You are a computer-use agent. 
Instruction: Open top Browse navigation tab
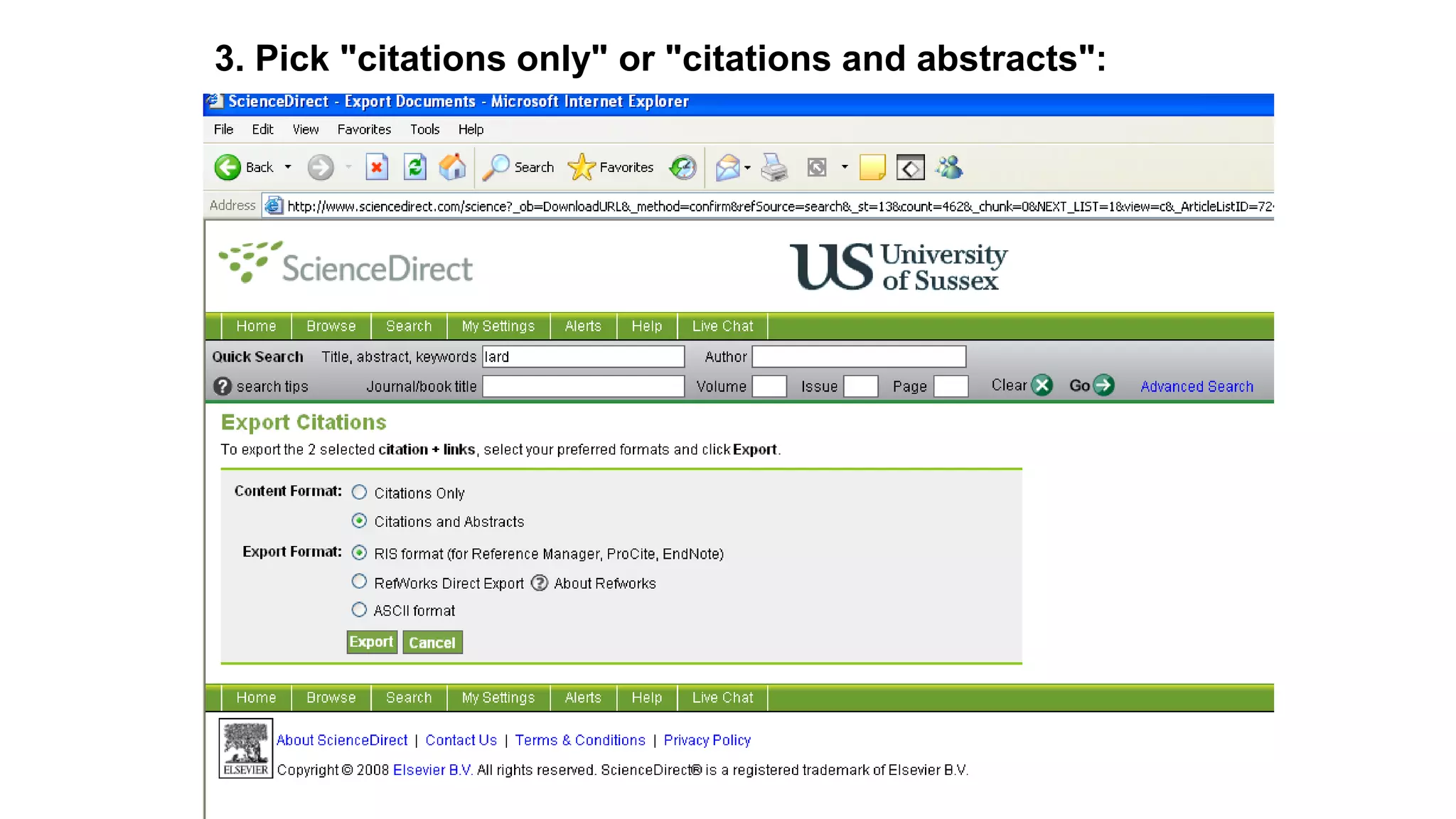(331, 326)
